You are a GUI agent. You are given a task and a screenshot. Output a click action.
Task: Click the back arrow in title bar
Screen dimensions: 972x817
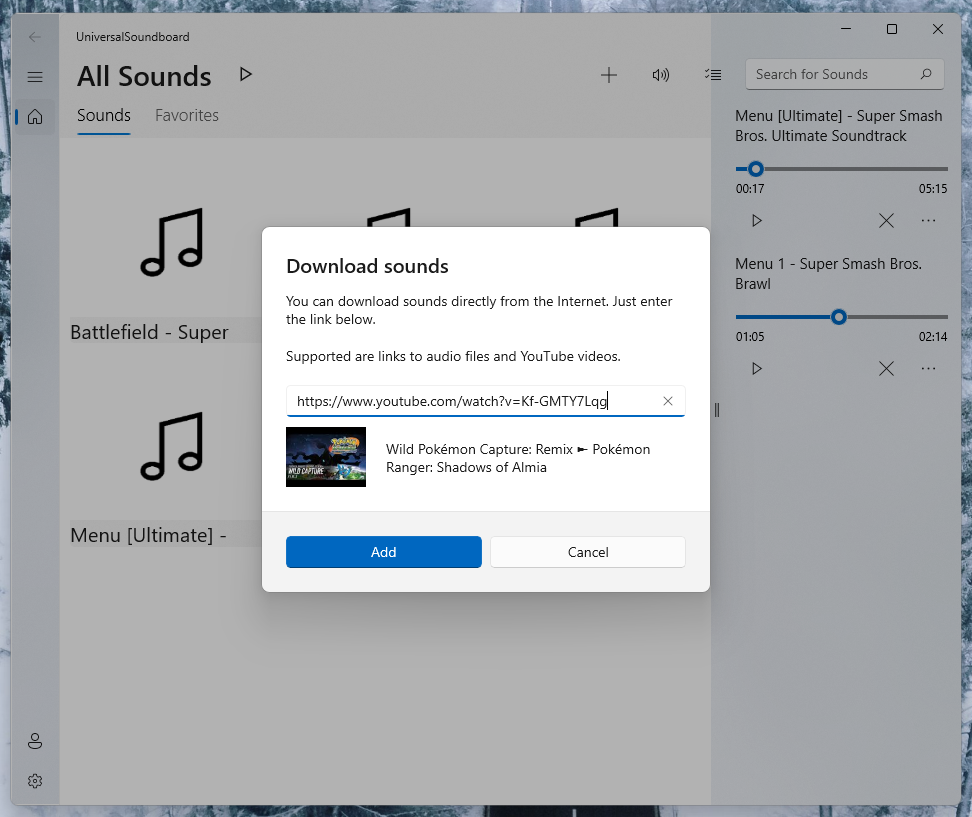[35, 37]
